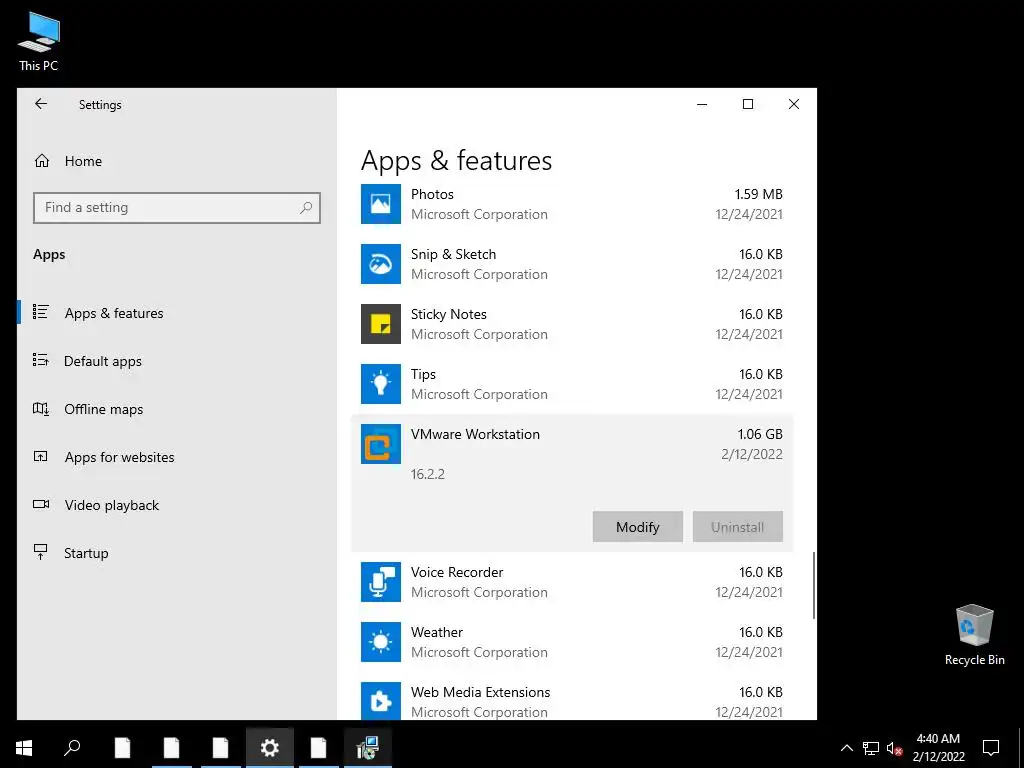The width and height of the screenshot is (1024, 768).
Task: Open taskbar search magnifier
Action: [72, 748]
